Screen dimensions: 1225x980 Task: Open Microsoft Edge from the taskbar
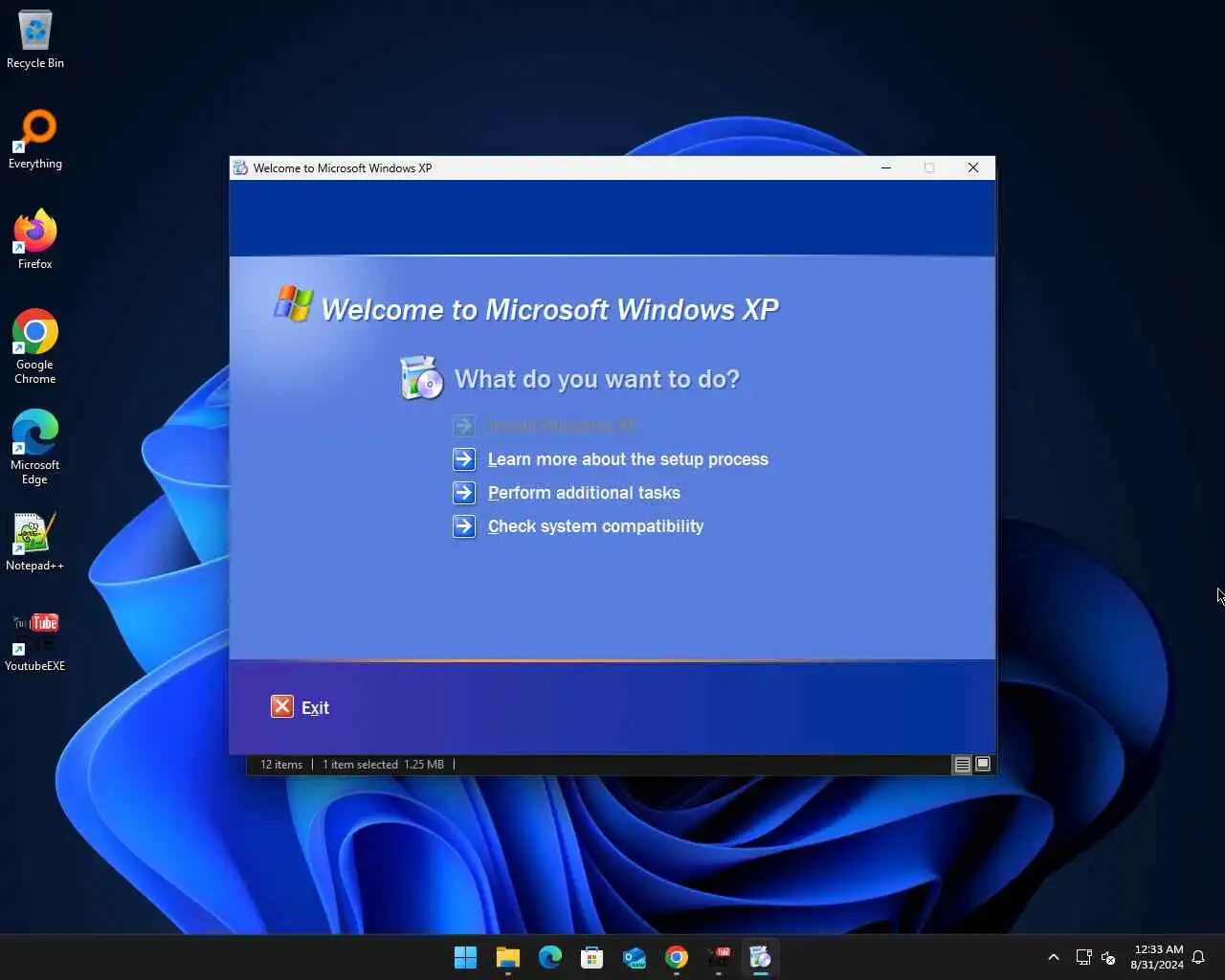click(550, 957)
